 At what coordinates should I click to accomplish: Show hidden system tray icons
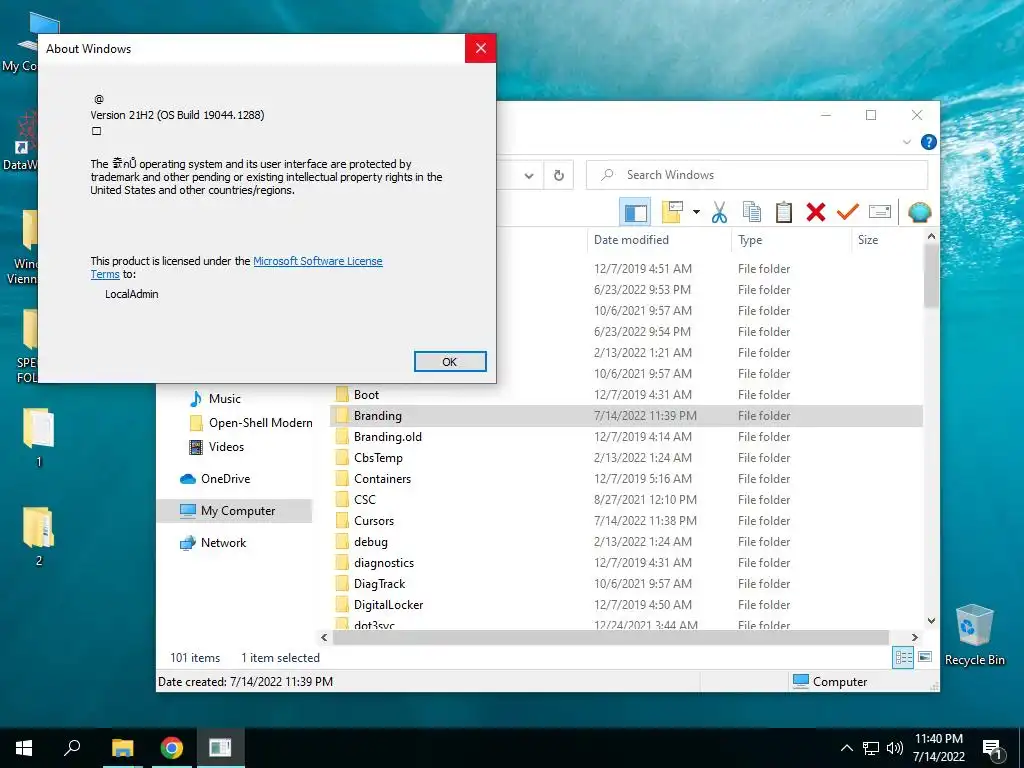pyautogui.click(x=846, y=748)
